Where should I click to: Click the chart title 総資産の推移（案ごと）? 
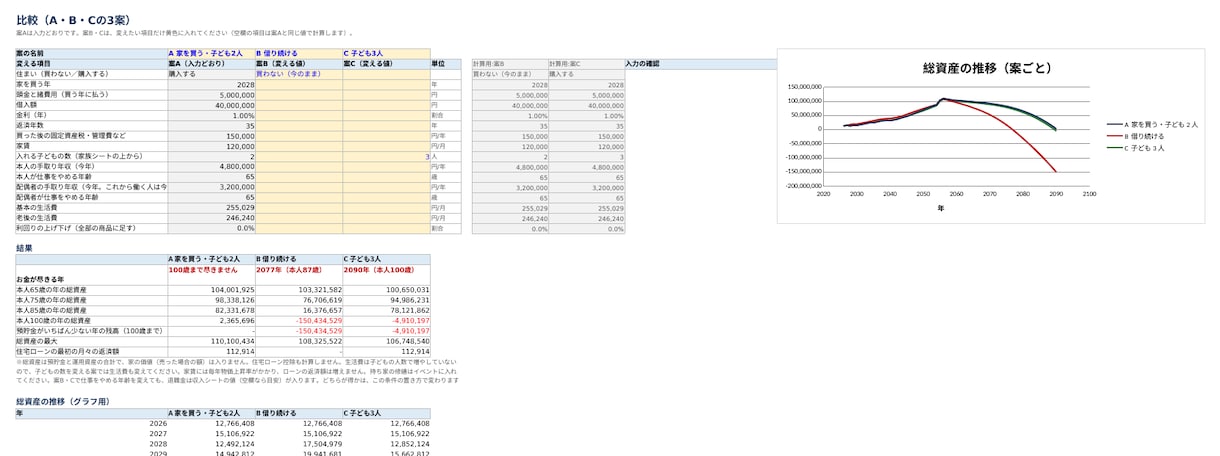point(986,68)
